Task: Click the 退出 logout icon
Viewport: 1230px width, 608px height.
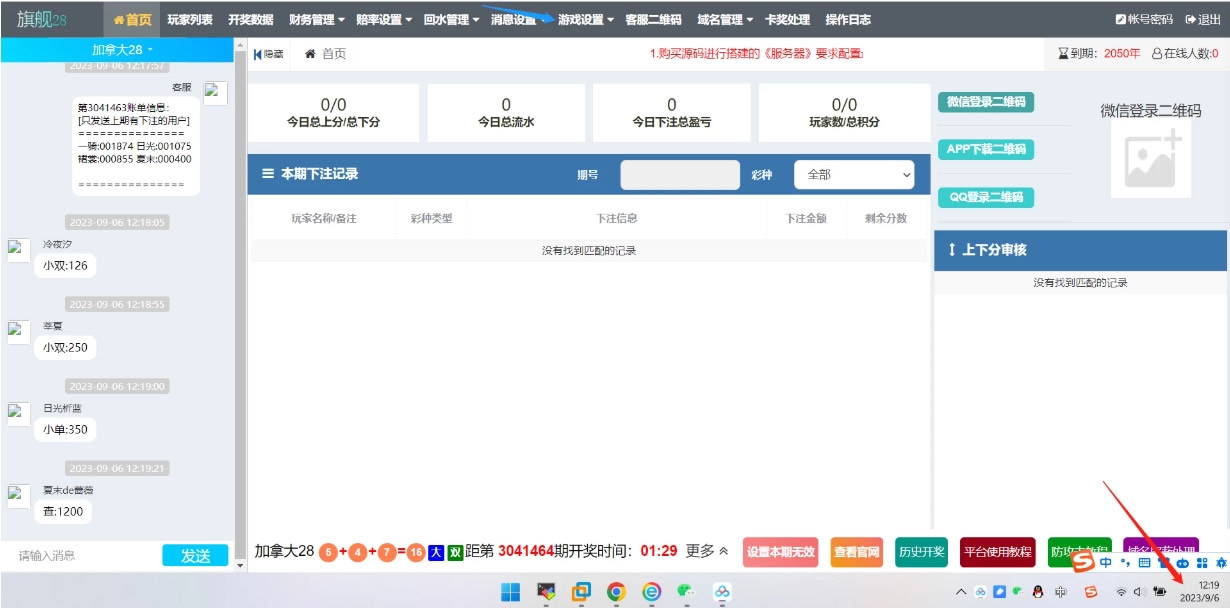Action: (1191, 20)
